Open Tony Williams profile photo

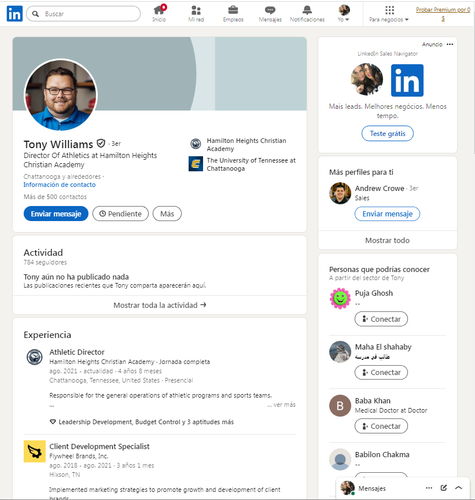pos(61,95)
